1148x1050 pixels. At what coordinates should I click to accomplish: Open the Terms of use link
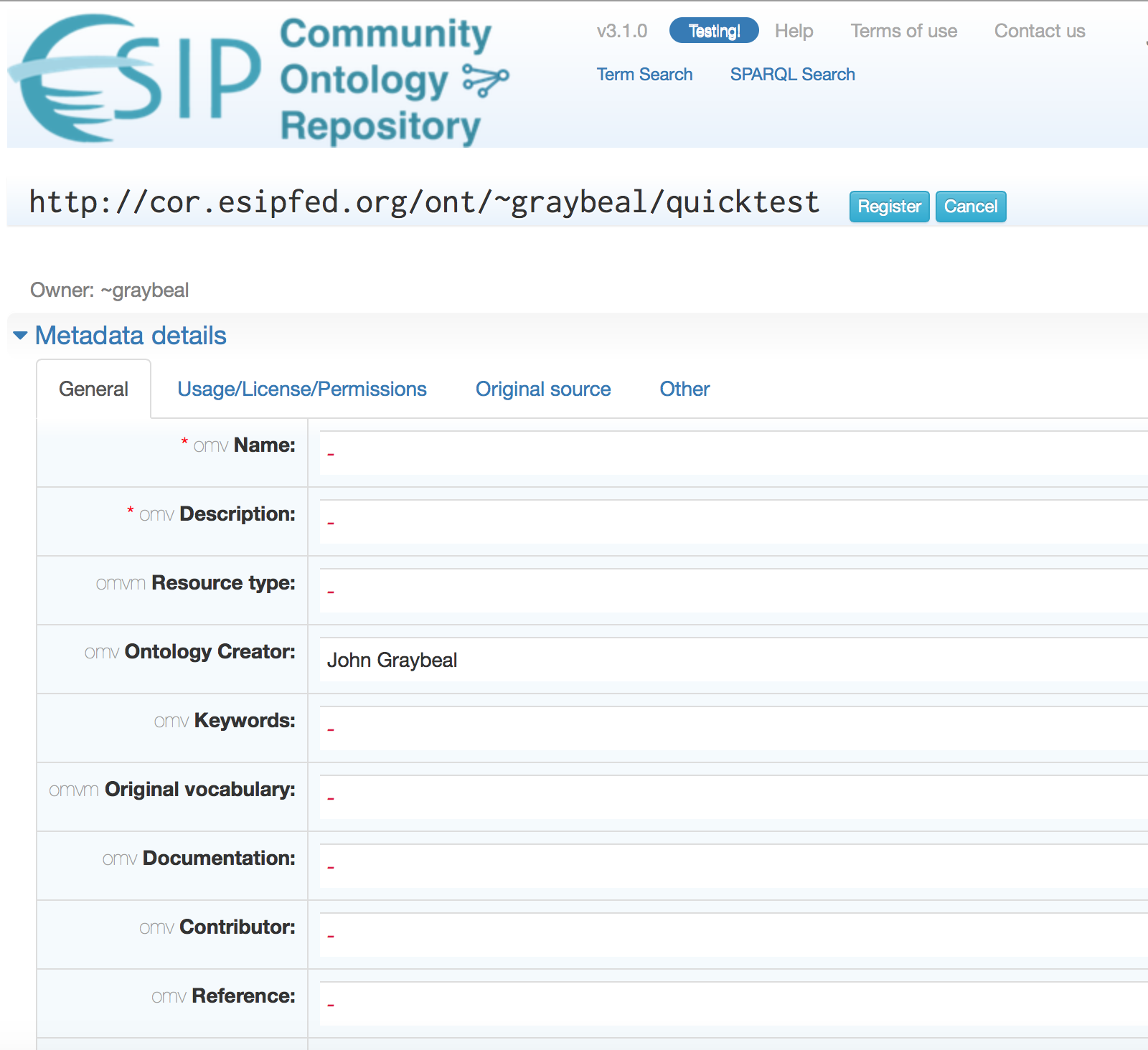click(x=903, y=31)
